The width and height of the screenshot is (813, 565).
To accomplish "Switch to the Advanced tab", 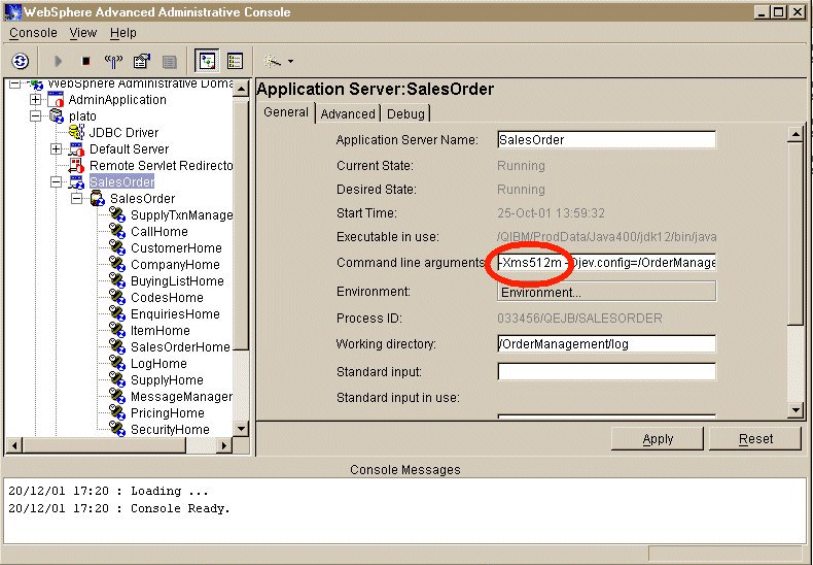I will click(x=348, y=114).
